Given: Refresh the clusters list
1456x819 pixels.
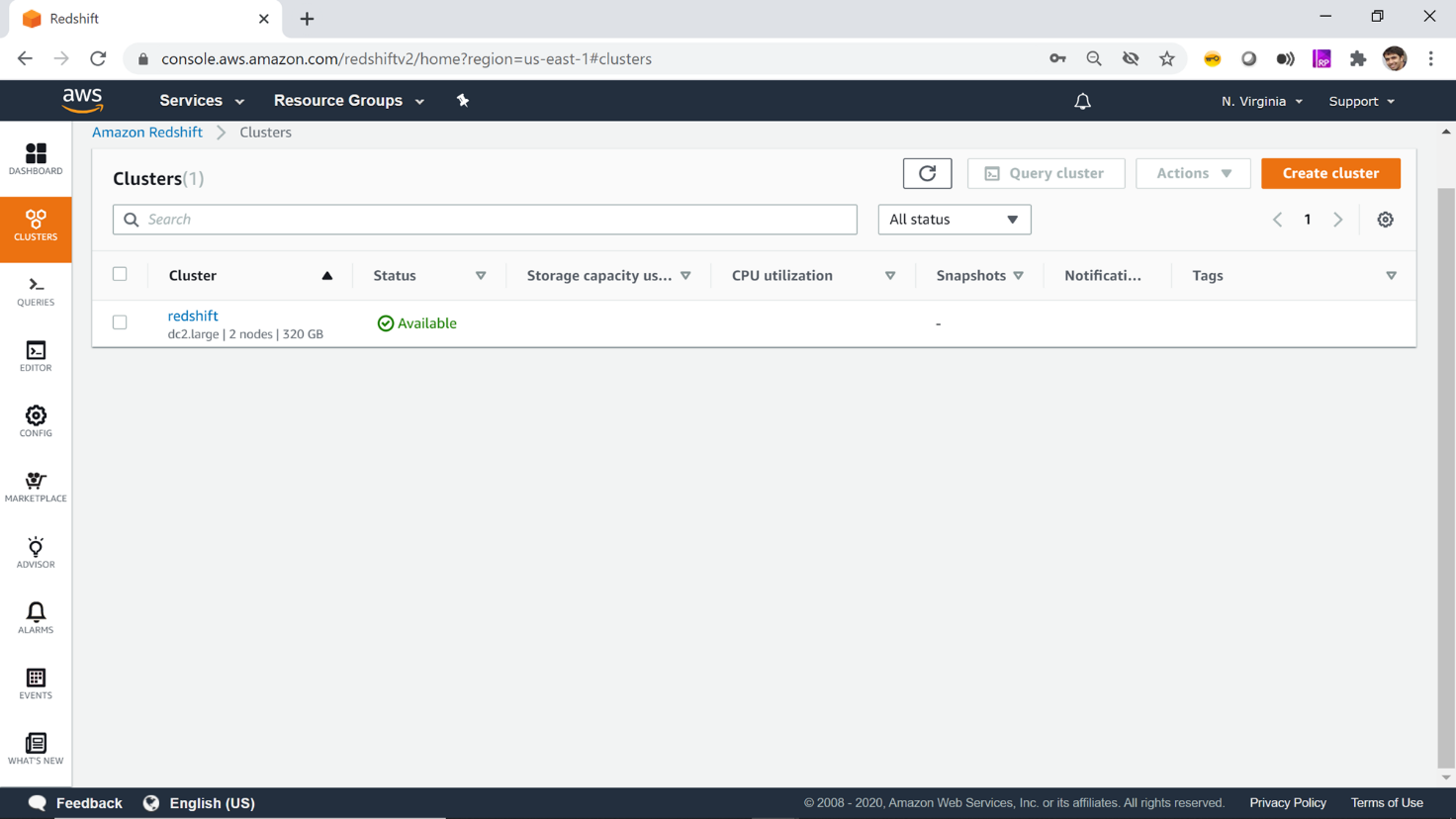Looking at the screenshot, I should [927, 173].
